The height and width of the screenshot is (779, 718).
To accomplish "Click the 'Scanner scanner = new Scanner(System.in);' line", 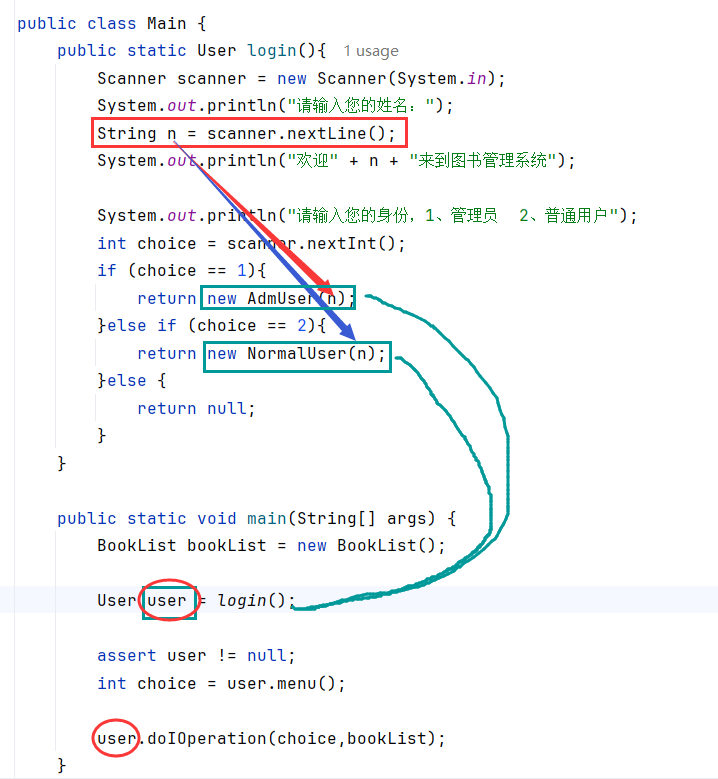I will tap(301, 78).
